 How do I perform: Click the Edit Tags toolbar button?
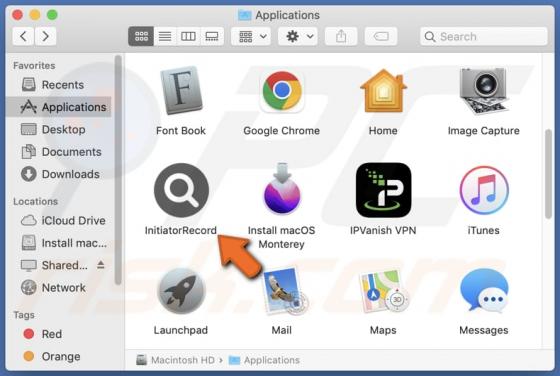click(x=381, y=36)
